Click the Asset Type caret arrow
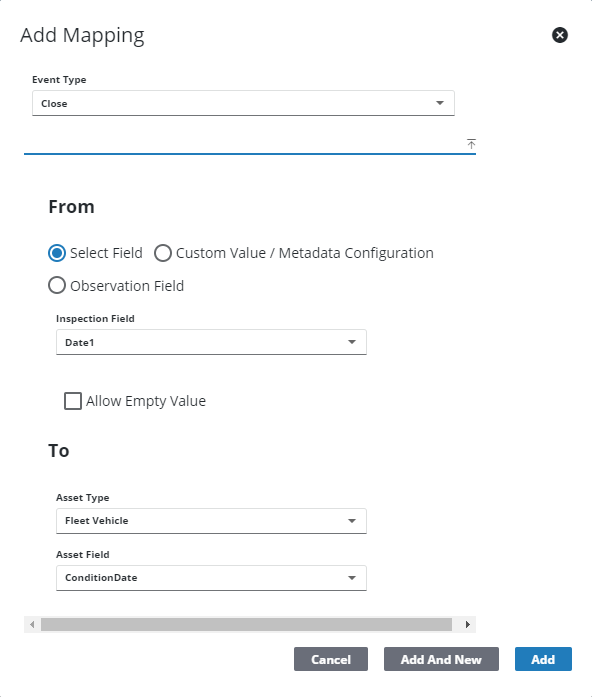The image size is (592, 697). pyautogui.click(x=352, y=521)
